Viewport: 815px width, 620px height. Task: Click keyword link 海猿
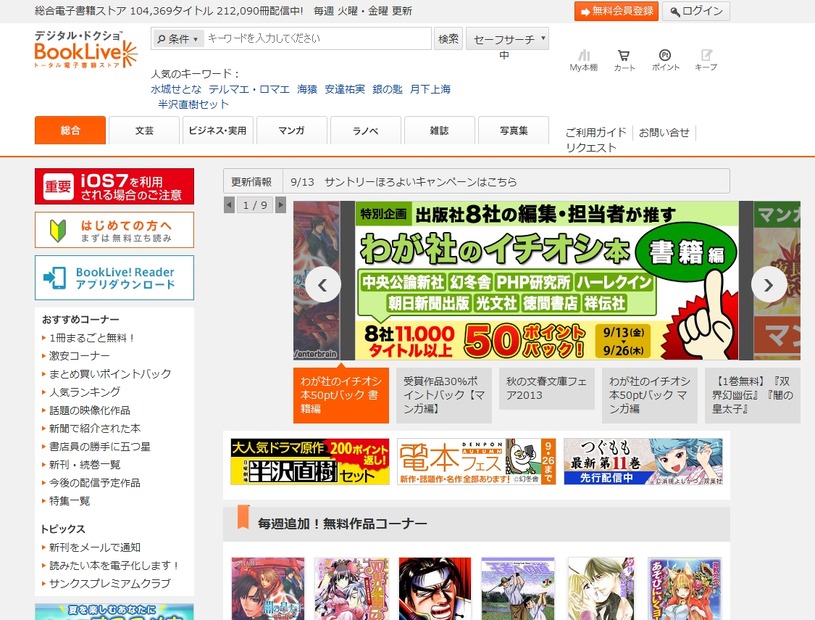[307, 89]
